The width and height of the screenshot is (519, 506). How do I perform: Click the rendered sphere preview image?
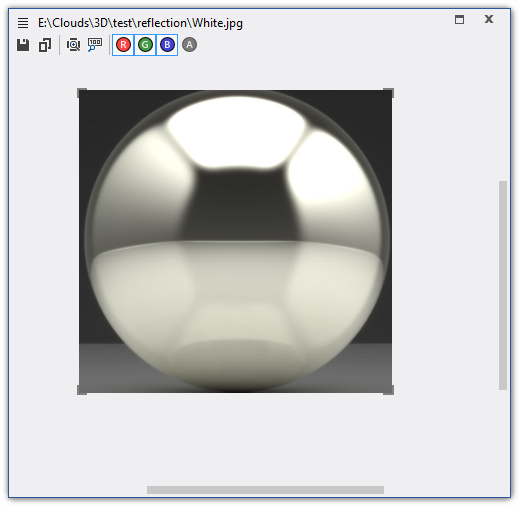(x=235, y=241)
